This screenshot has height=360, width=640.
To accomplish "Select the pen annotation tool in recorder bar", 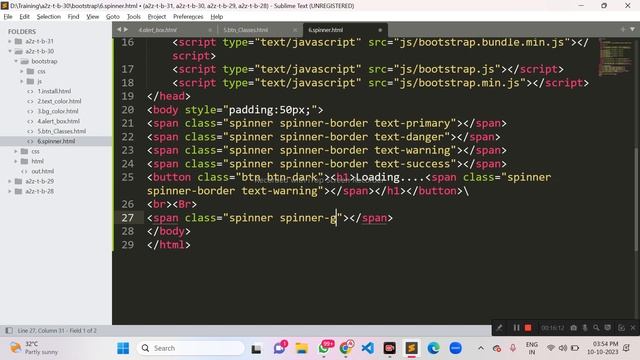I will 499,327.
